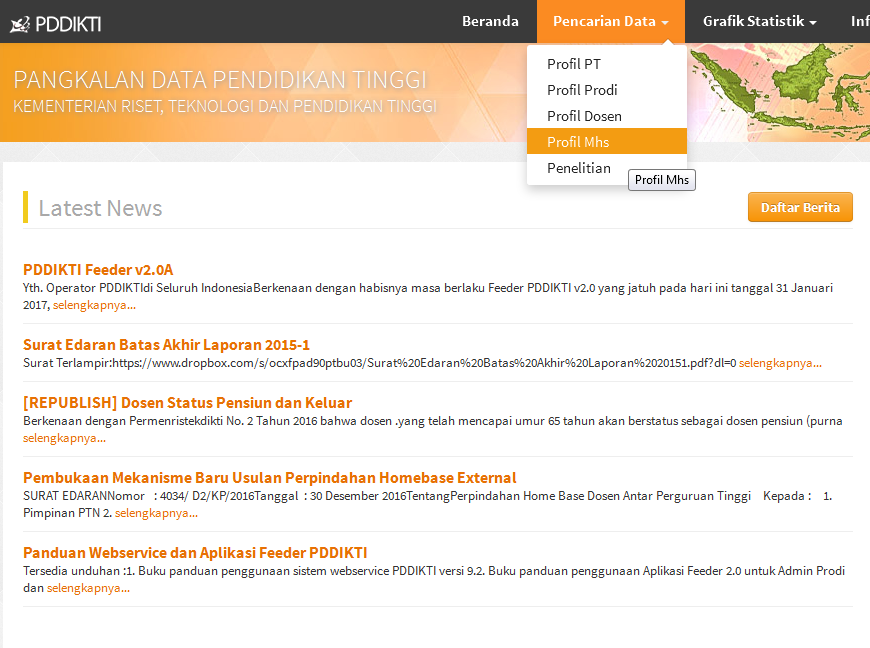Click selengkapnya after Pimpinan PTN 2.
This screenshot has width=870, height=648.
156,513
